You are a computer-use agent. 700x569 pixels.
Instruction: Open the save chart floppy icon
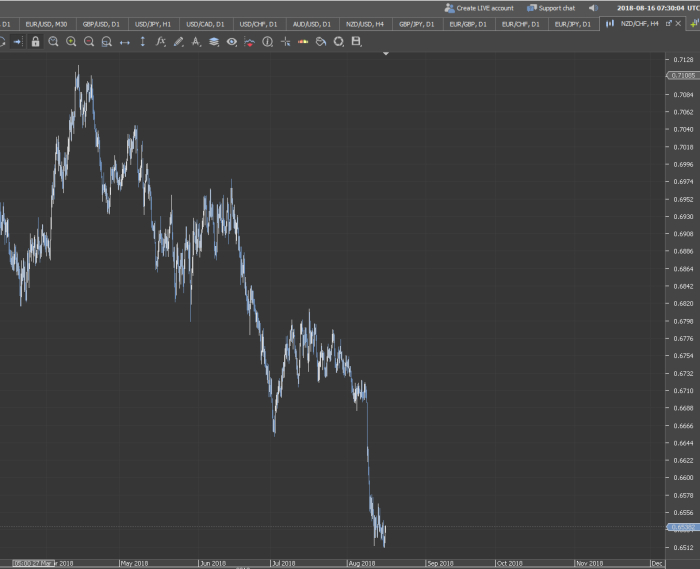click(x=356, y=42)
